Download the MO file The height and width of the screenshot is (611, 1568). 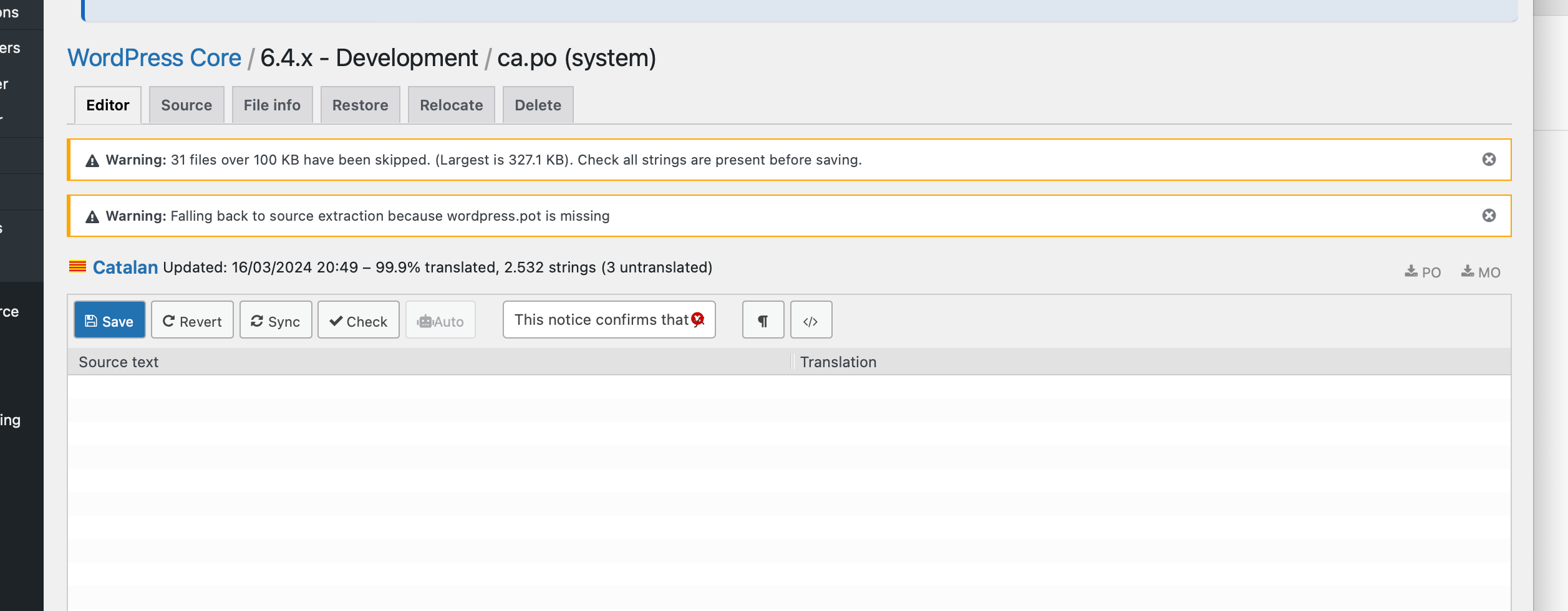(1481, 272)
